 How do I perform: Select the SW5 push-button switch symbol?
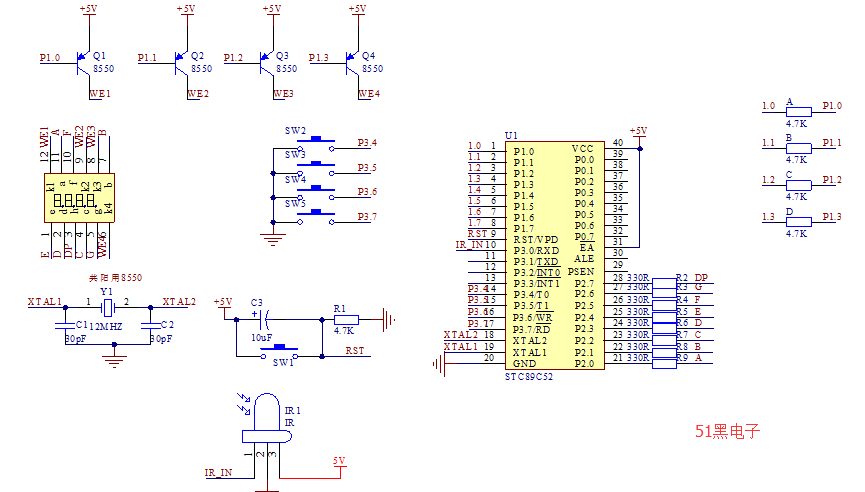pos(316,217)
